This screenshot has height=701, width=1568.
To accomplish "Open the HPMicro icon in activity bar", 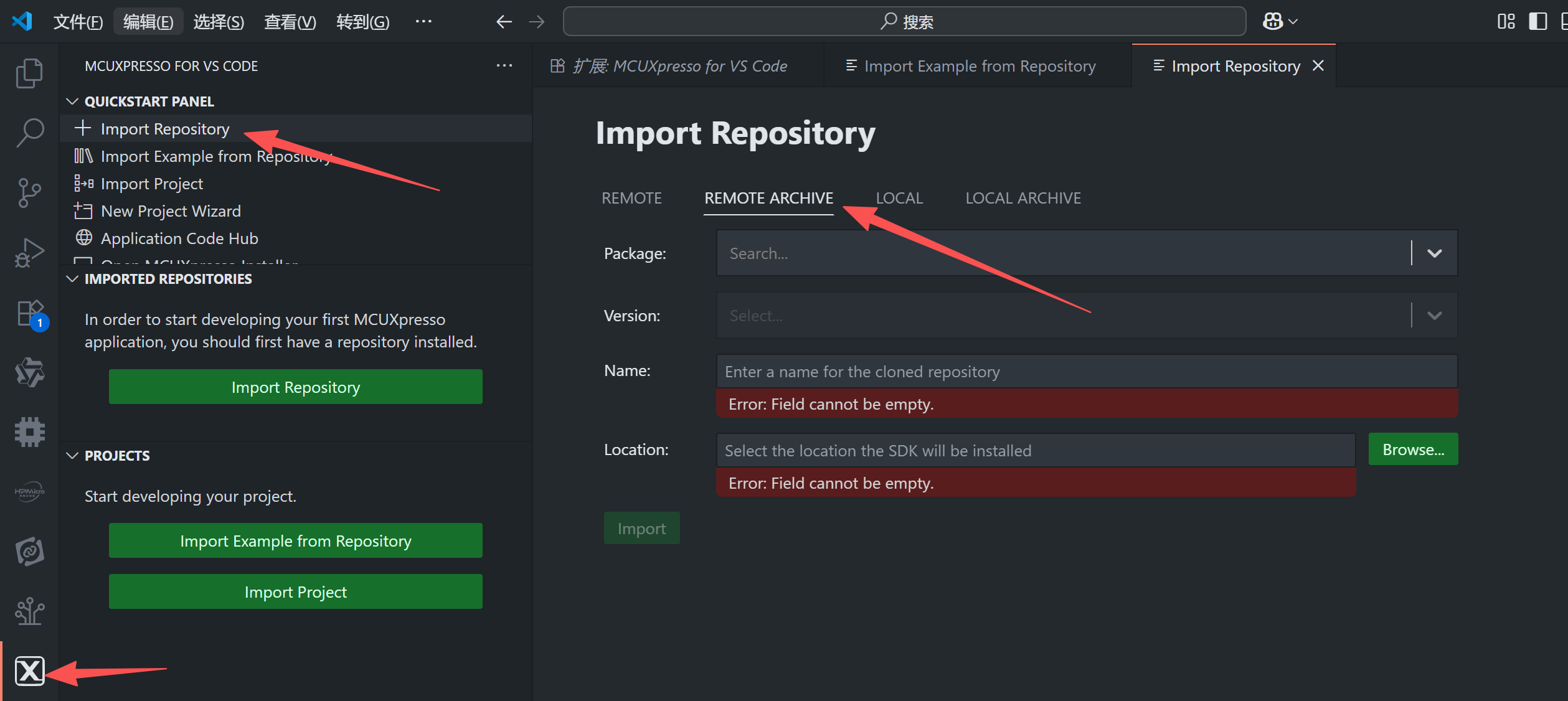I will tap(29, 492).
